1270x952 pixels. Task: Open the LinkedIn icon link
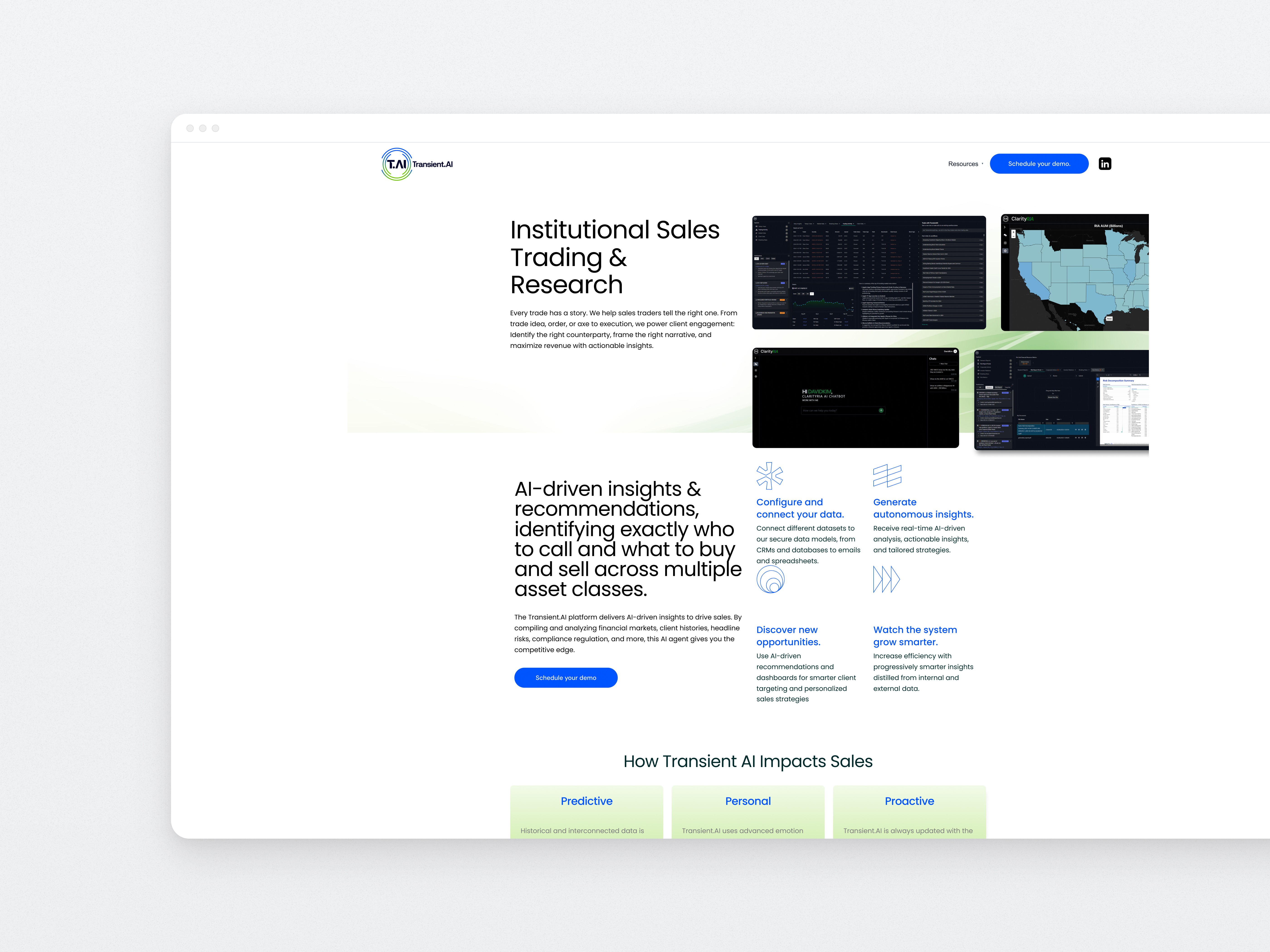click(x=1105, y=164)
